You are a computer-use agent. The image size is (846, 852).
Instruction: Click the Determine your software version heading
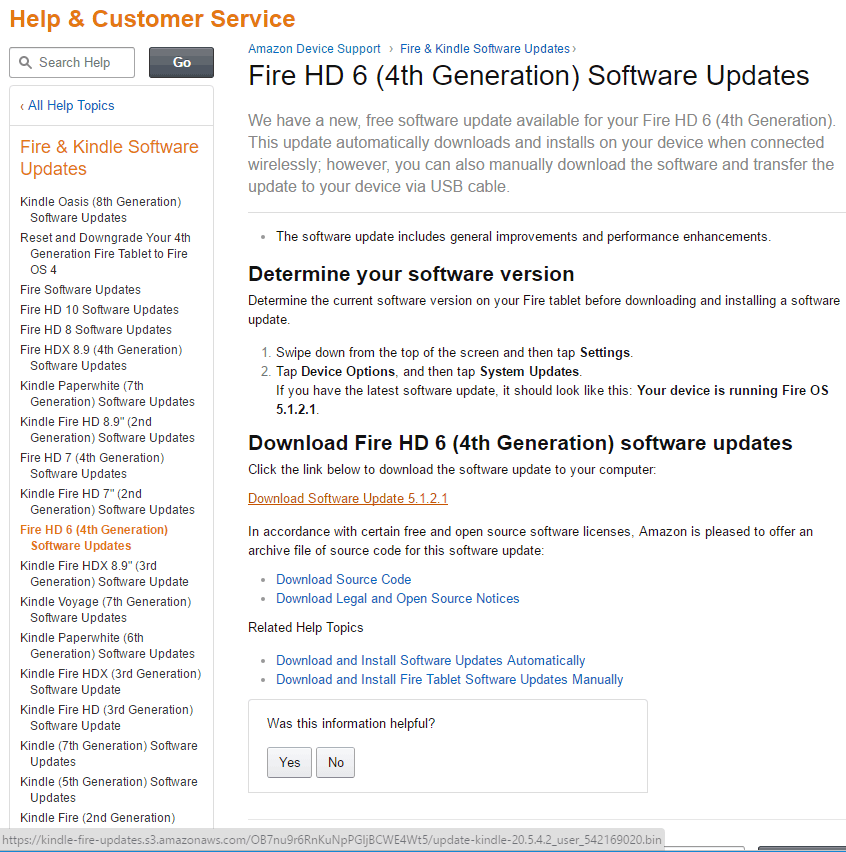pyautogui.click(x=411, y=274)
